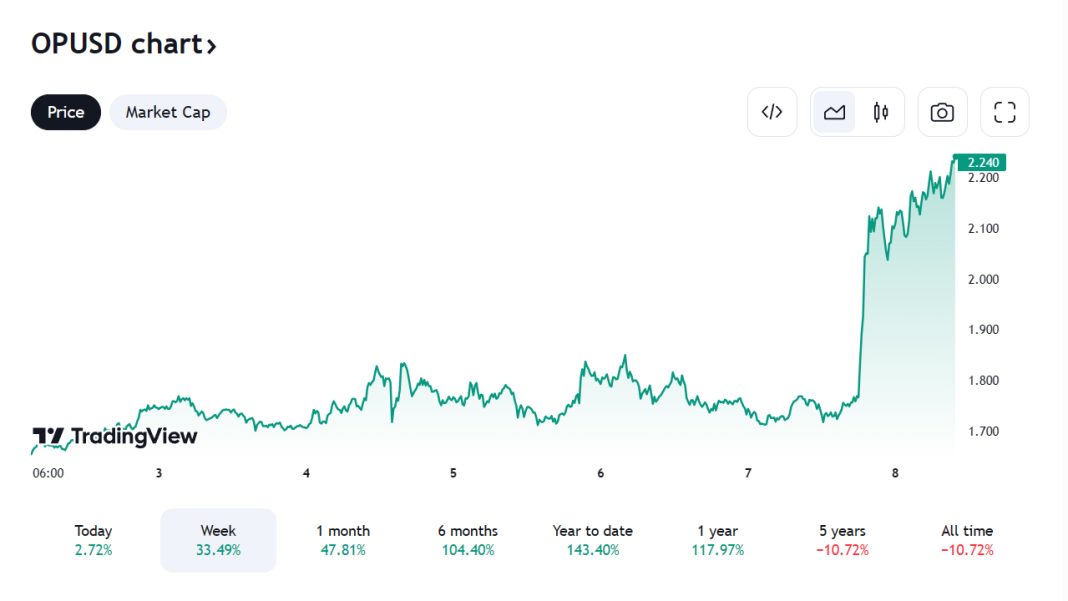Screen dimensions: 1068x601
Task: Select the Price pill toggle
Action: [66, 112]
